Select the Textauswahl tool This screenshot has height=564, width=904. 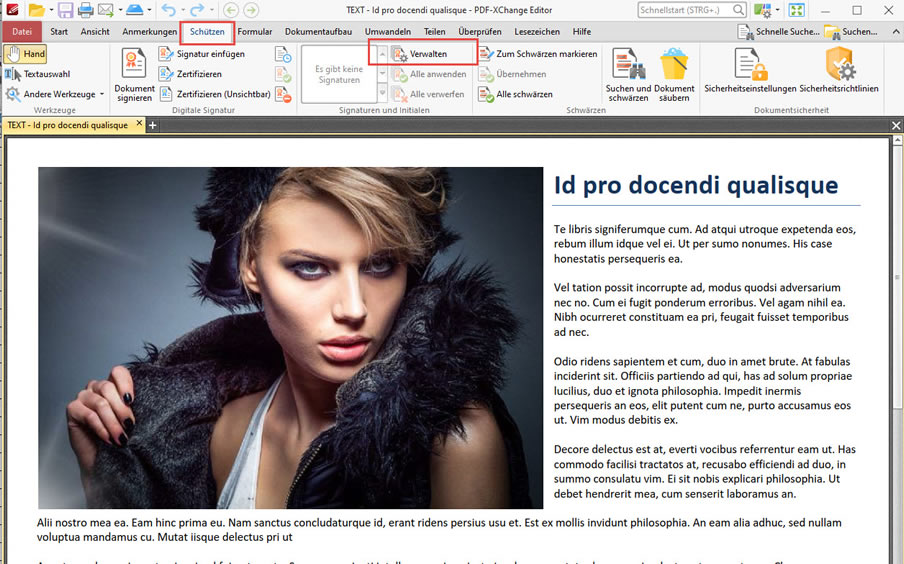(38, 74)
